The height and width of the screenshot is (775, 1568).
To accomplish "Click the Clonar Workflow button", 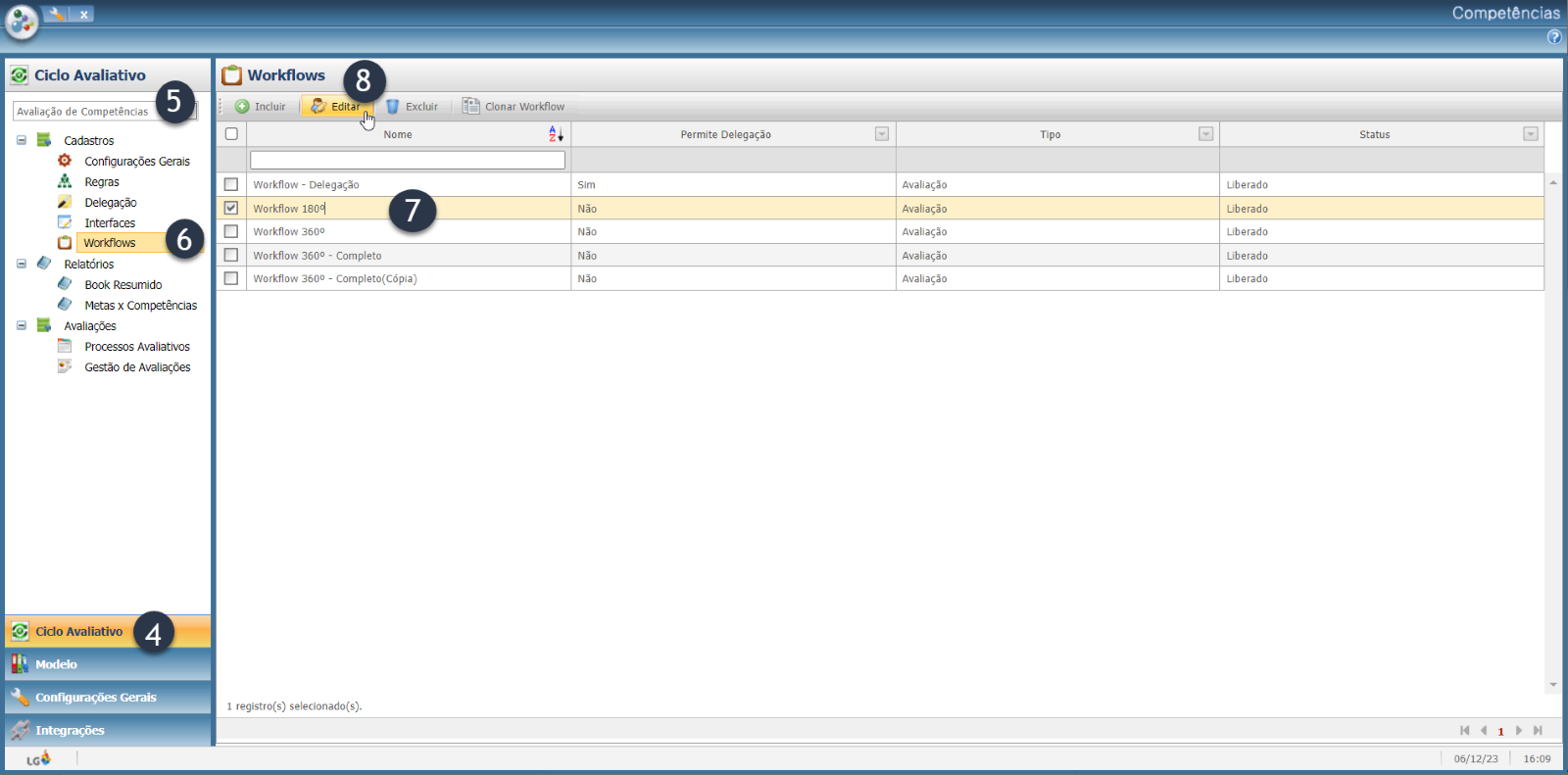I will 514,106.
